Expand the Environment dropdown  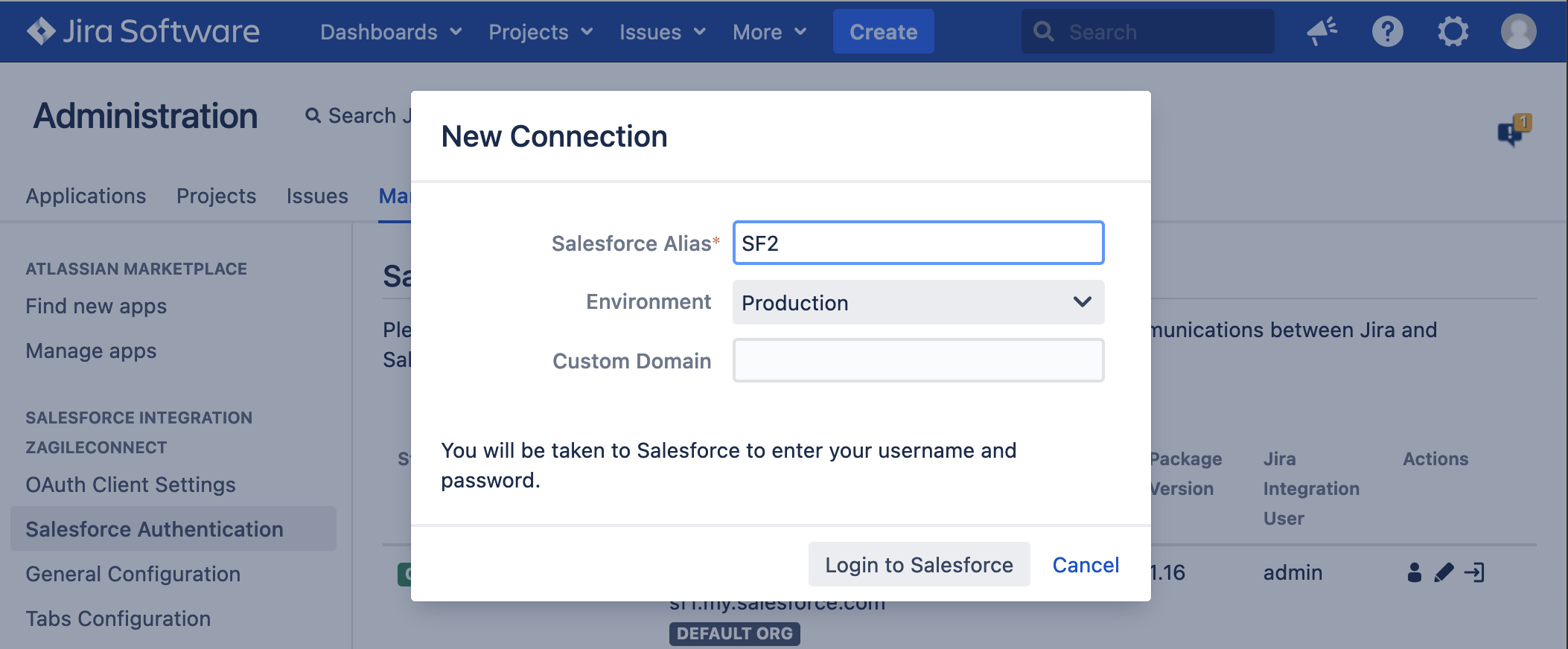[918, 302]
